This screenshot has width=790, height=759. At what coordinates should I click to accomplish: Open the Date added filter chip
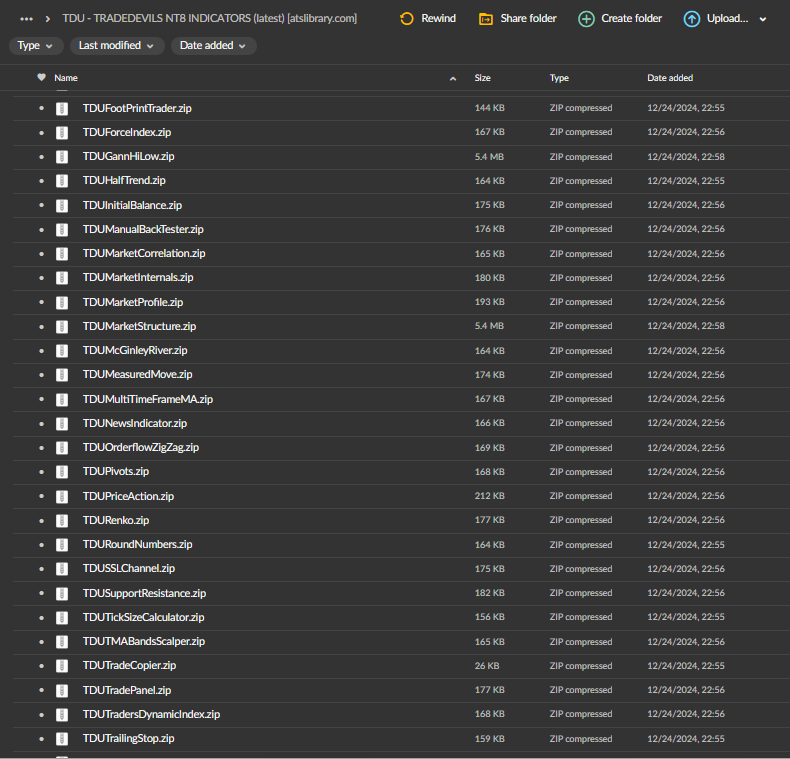click(x=213, y=45)
